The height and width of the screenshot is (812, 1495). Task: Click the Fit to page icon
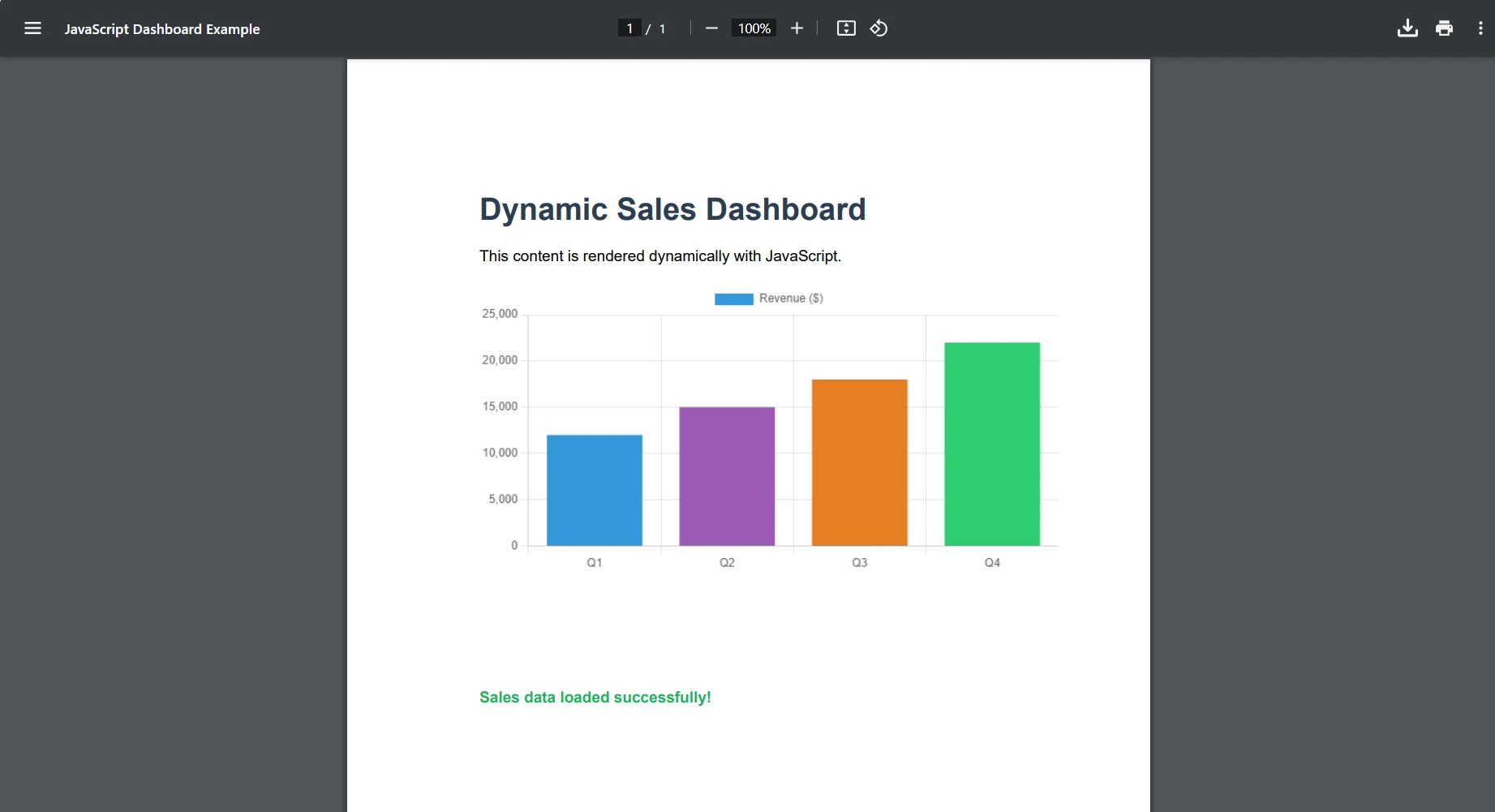[846, 28]
